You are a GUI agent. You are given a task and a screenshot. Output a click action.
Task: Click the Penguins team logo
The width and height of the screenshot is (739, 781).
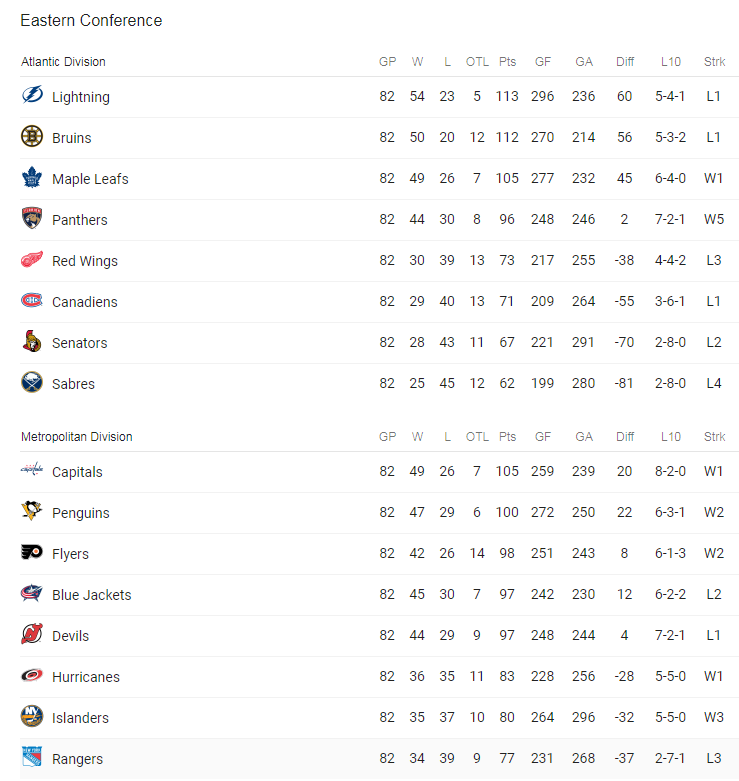[32, 511]
